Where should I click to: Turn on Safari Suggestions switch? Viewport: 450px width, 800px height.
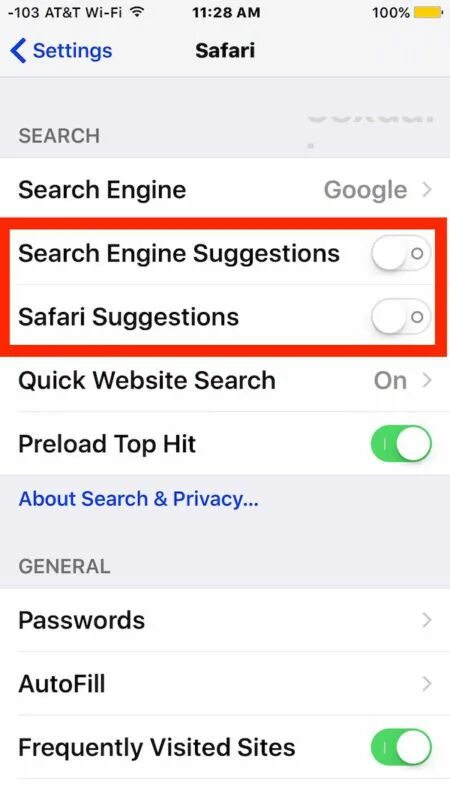(401, 317)
